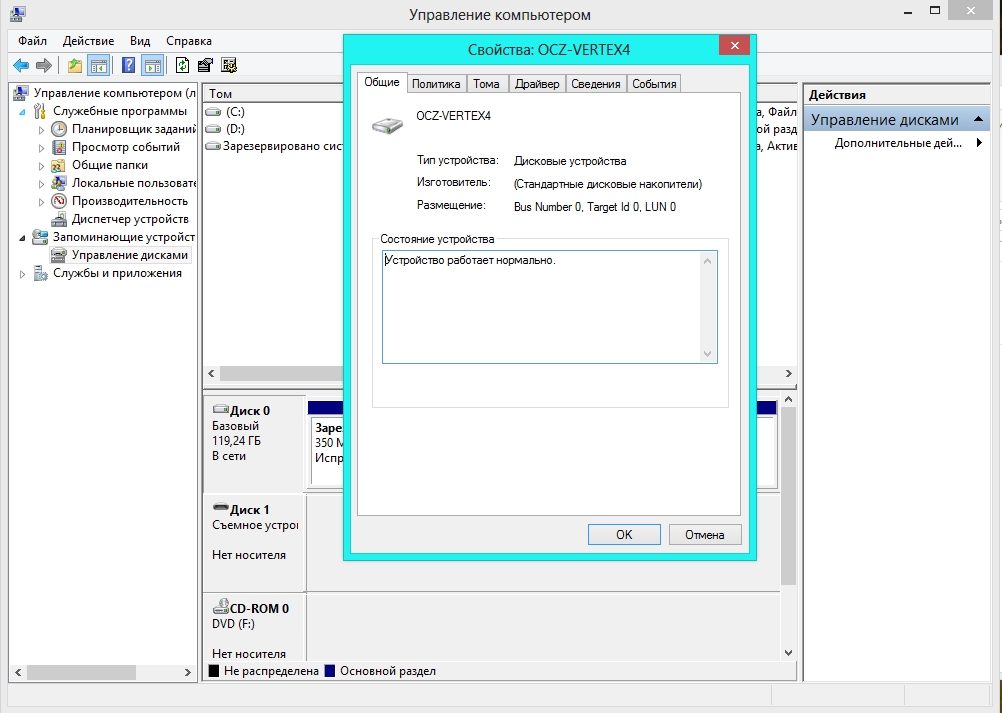Viewport: 1002px width, 713px height.
Task: Toggle the show/hide console tree button
Action: tap(99, 66)
